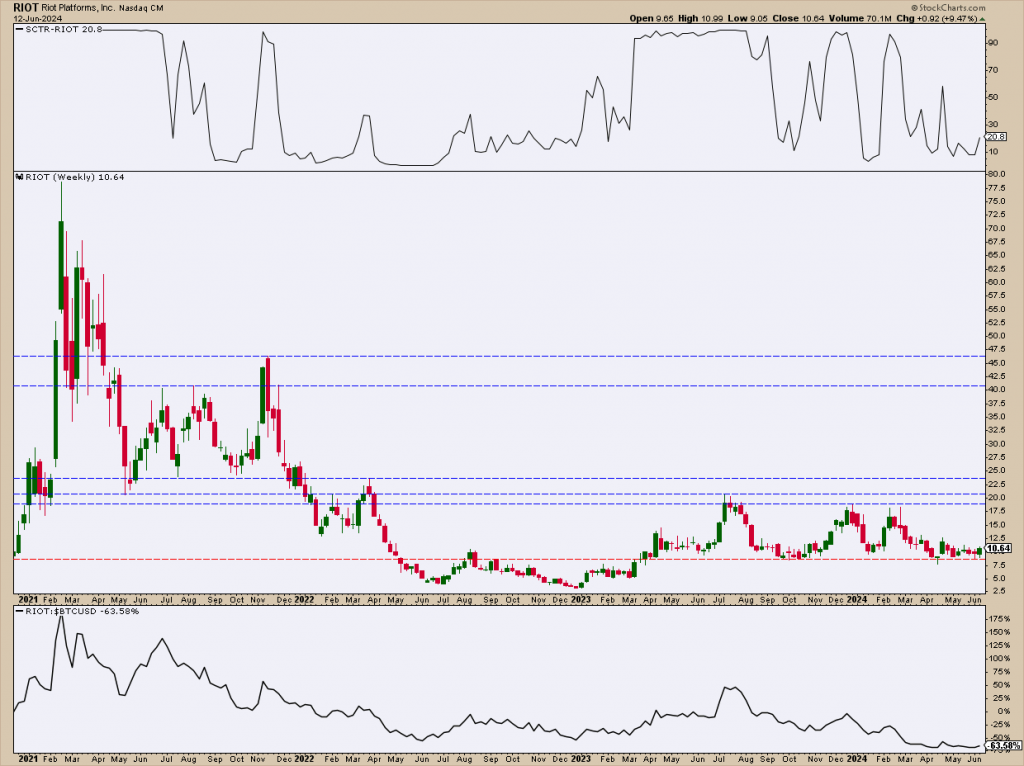
Task: Select the '12-Jun-2024' chart date
Action: coord(37,18)
